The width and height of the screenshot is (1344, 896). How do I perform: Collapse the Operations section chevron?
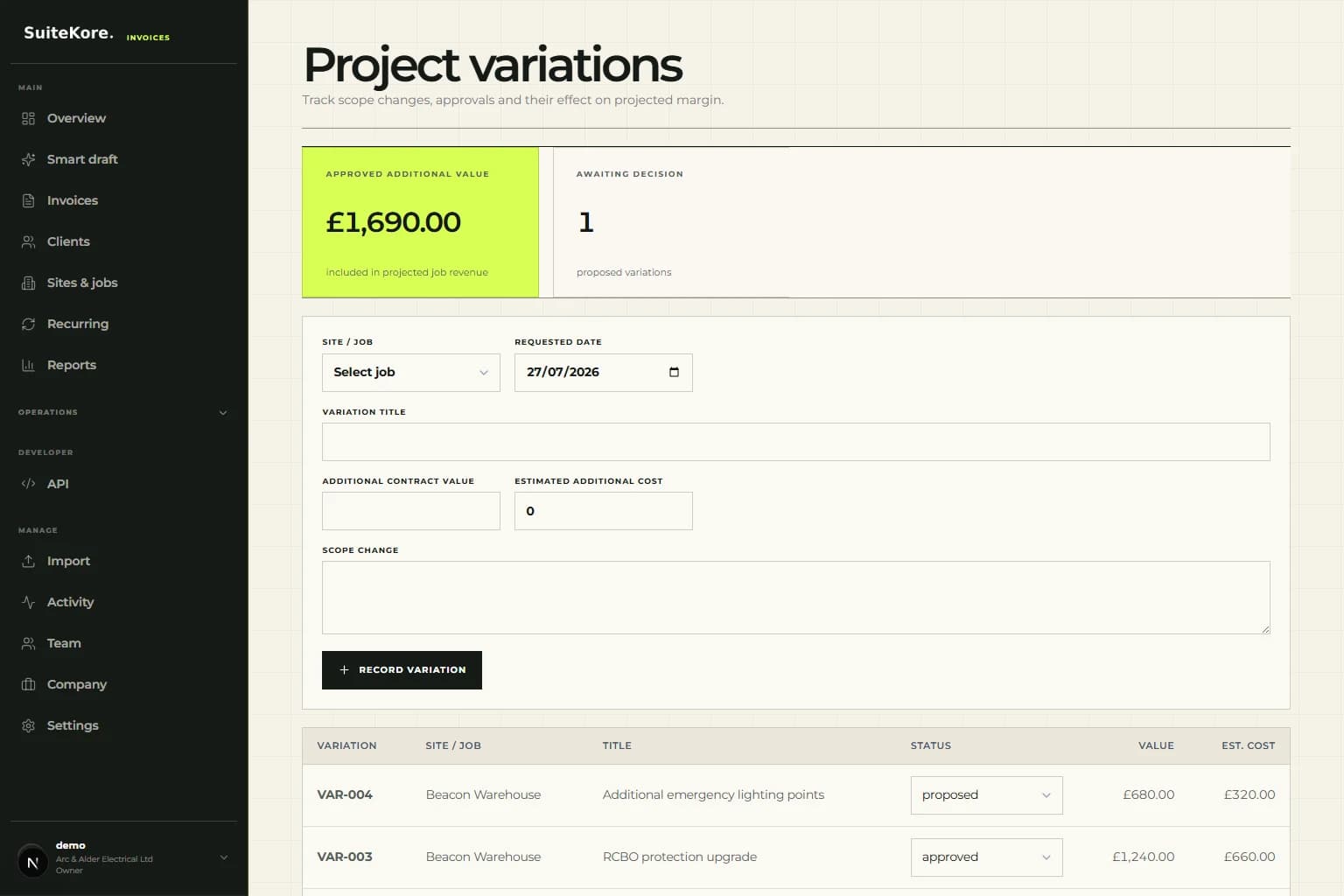click(223, 412)
